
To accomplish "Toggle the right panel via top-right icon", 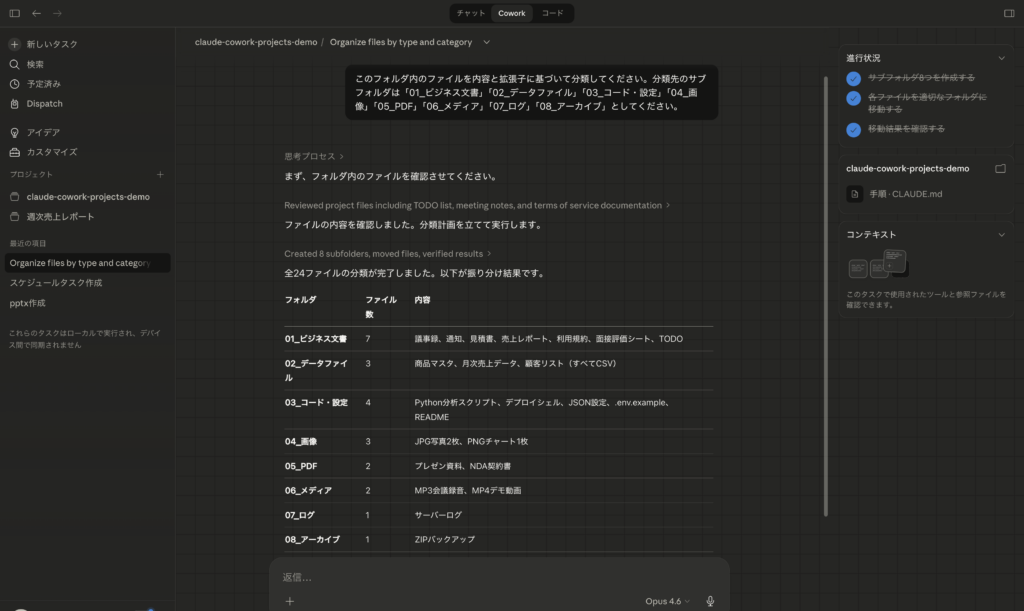I will click(1008, 13).
